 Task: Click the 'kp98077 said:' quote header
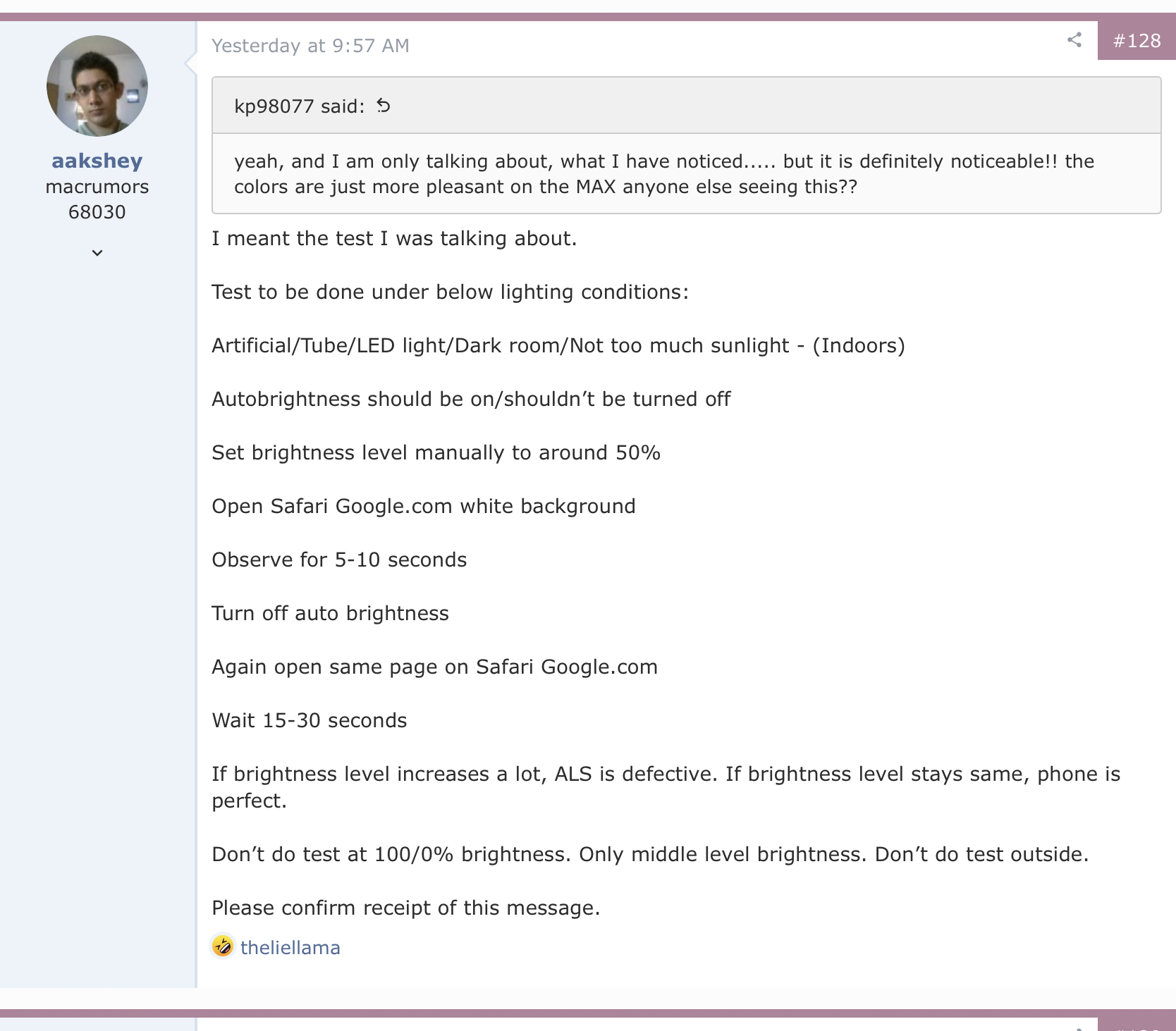300,106
